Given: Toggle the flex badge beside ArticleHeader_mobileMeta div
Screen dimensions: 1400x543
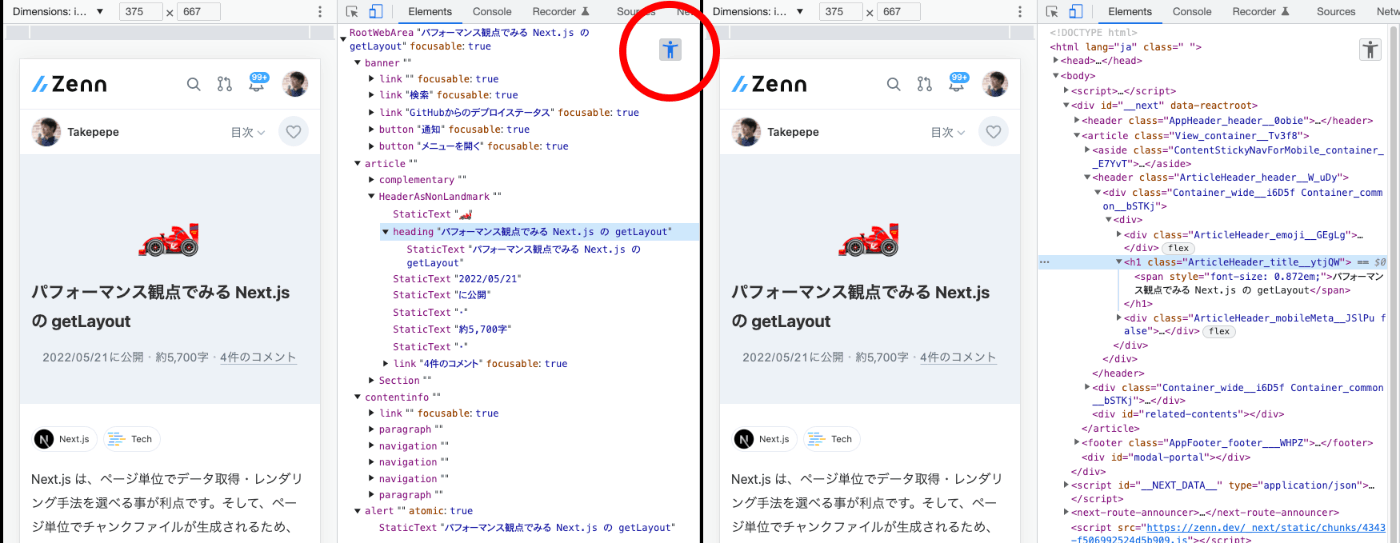Looking at the screenshot, I should [x=1217, y=331].
